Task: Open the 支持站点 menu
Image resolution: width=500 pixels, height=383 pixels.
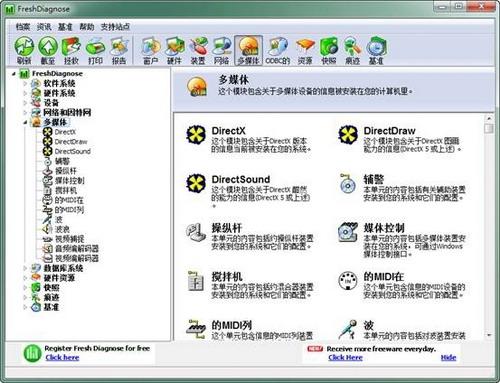Action: tap(115, 27)
